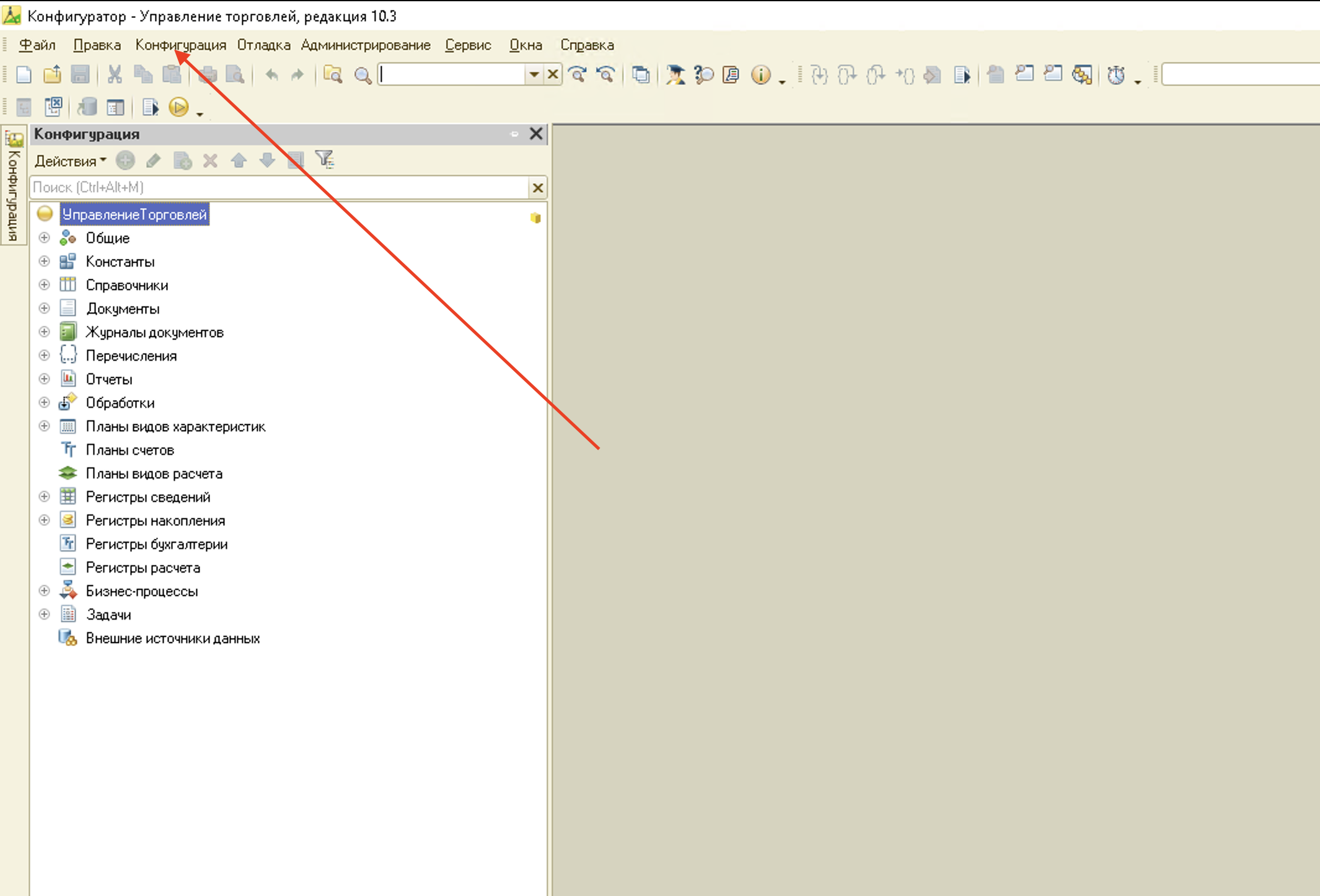1320x896 pixels.
Task: Click the vertical Конфигурация side tab
Action: point(14,186)
